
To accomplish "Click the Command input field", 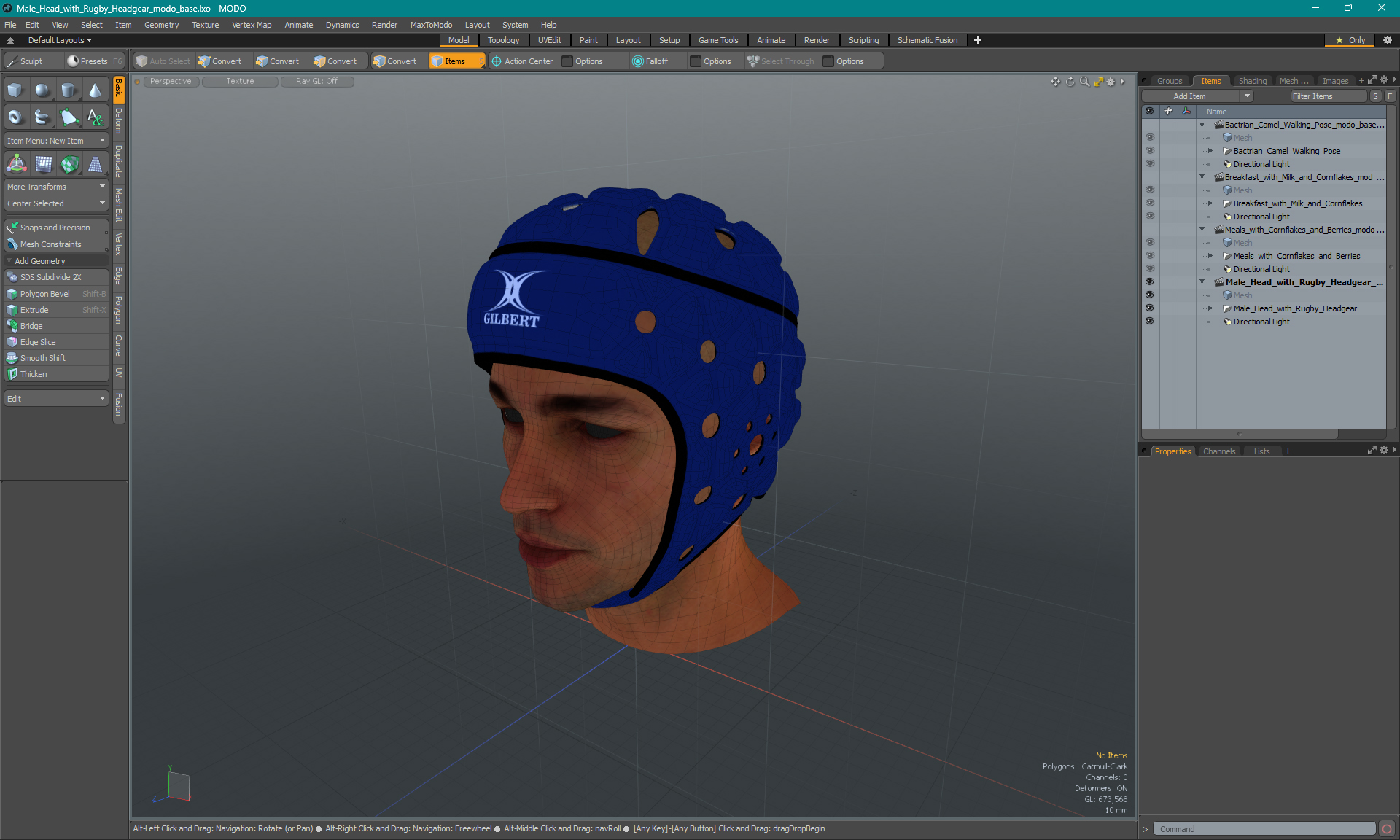I will [1264, 829].
